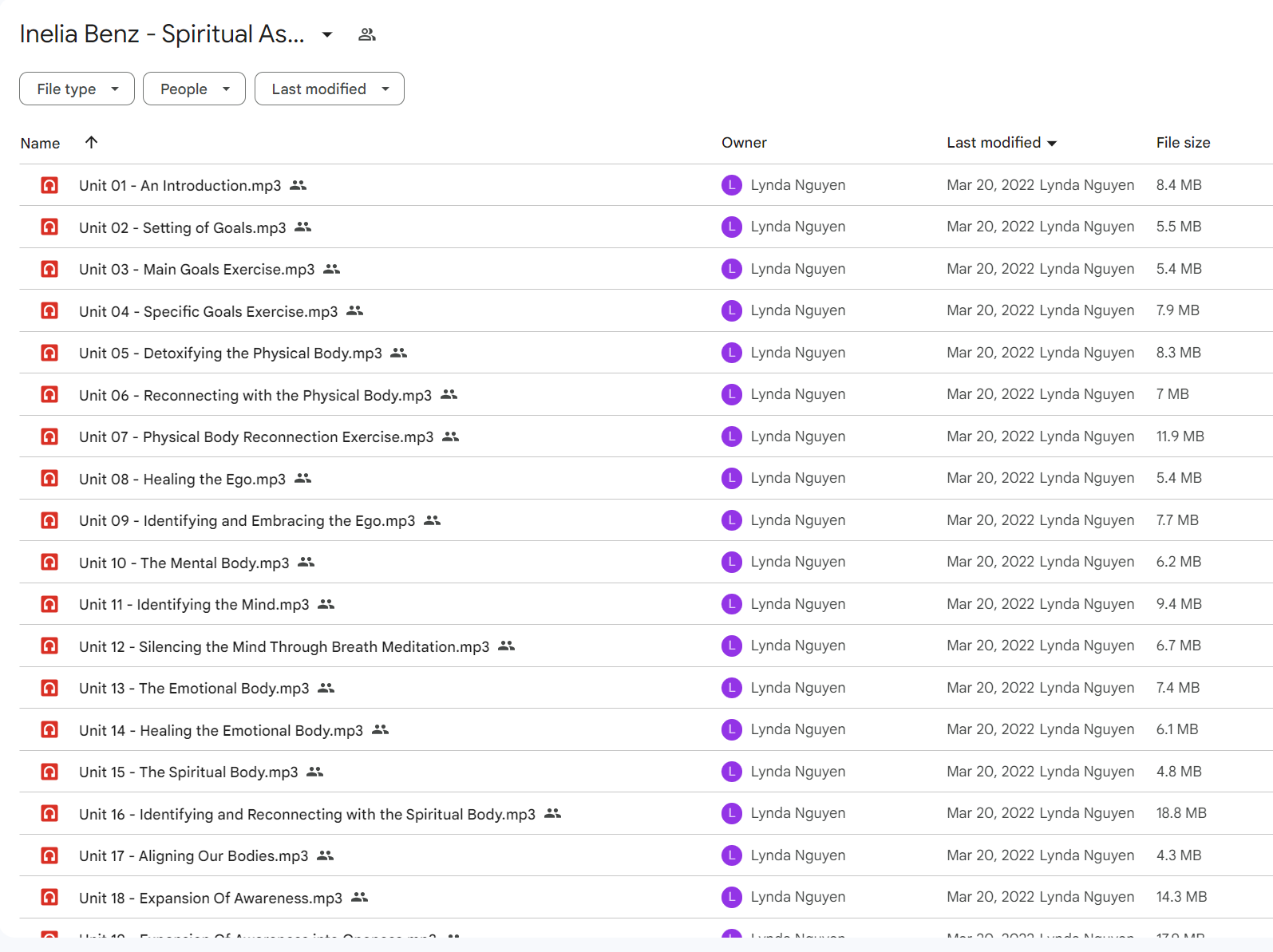Image resolution: width=1273 pixels, height=952 pixels.
Task: Click folder title Inelia Benz - Spiritual As...
Action: pos(162,34)
